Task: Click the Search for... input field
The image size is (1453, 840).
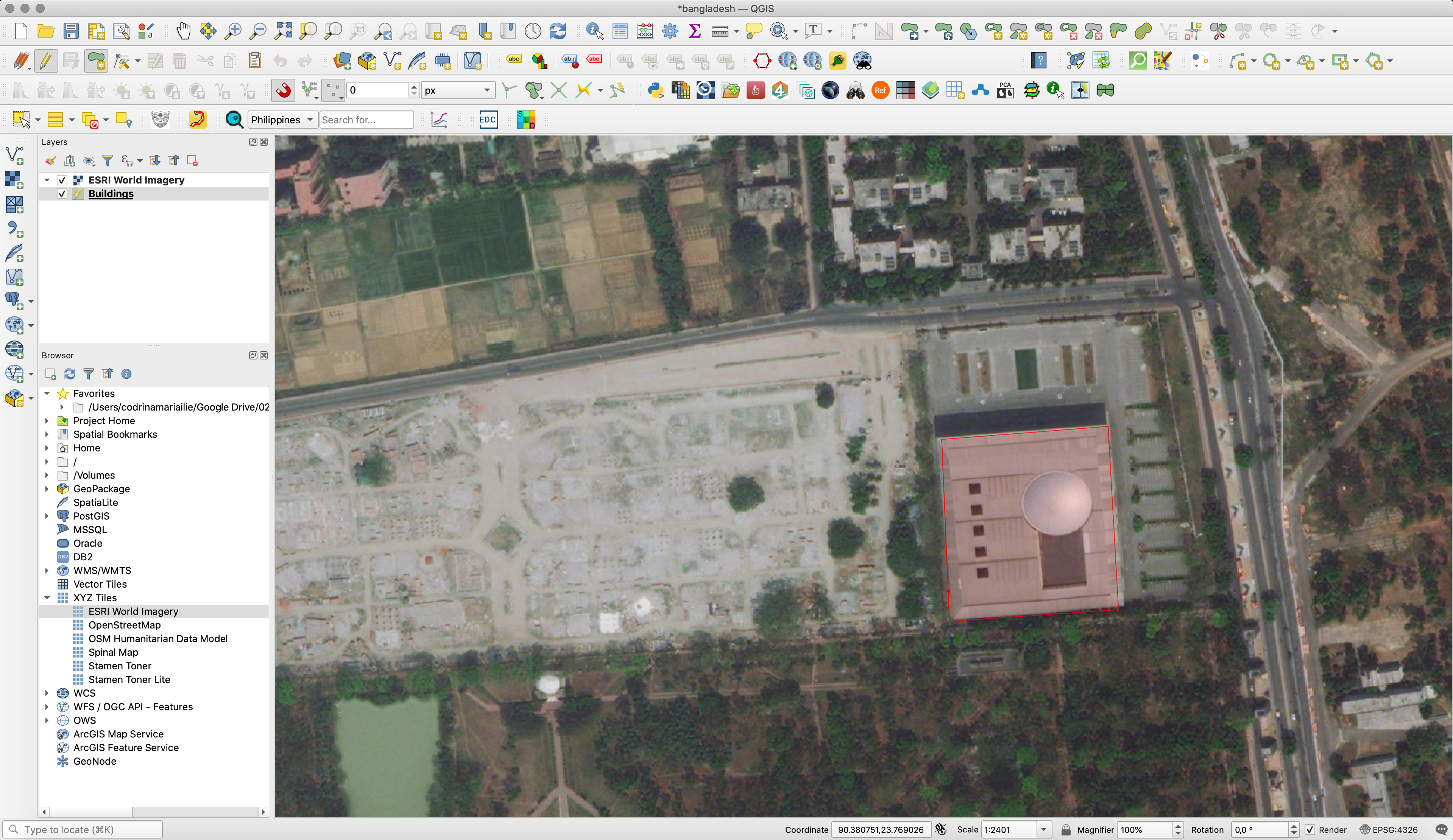Action: pos(366,120)
